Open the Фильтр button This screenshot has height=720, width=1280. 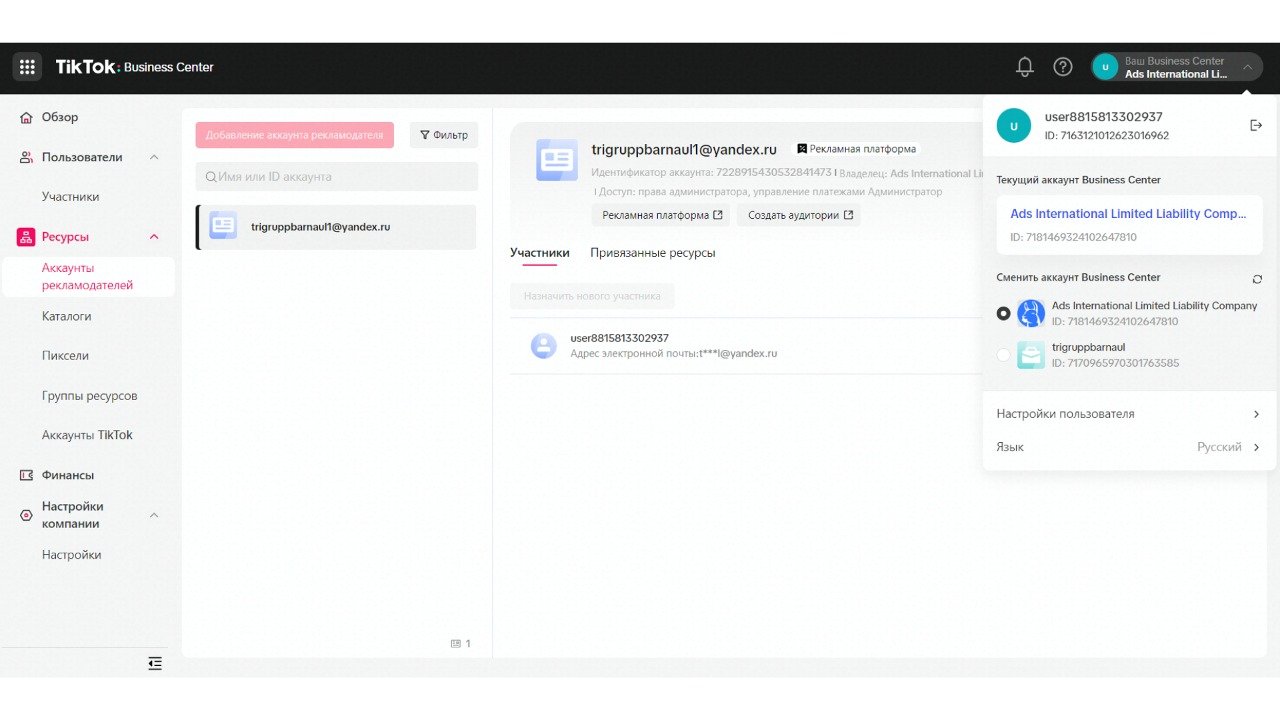pyautogui.click(x=444, y=135)
